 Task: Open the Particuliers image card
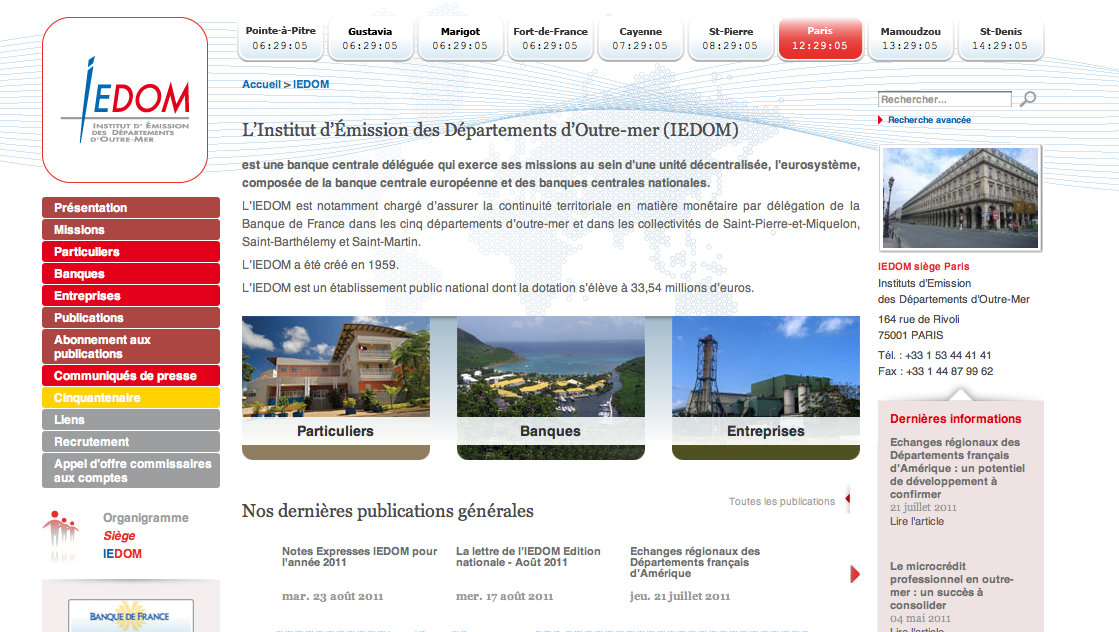pos(336,388)
